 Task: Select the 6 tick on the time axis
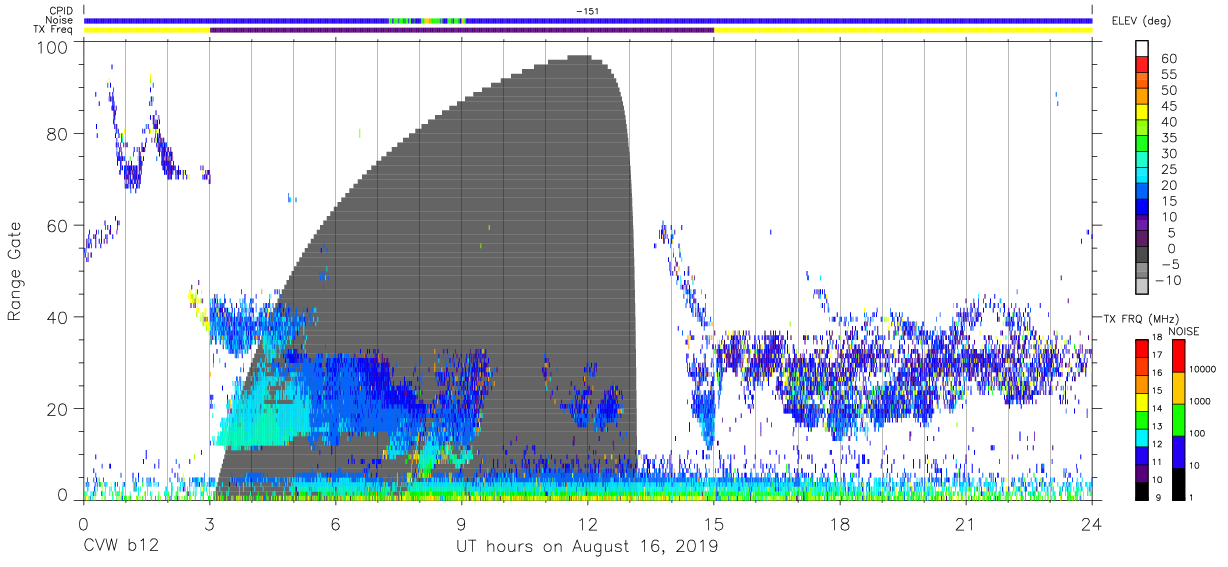335,525
